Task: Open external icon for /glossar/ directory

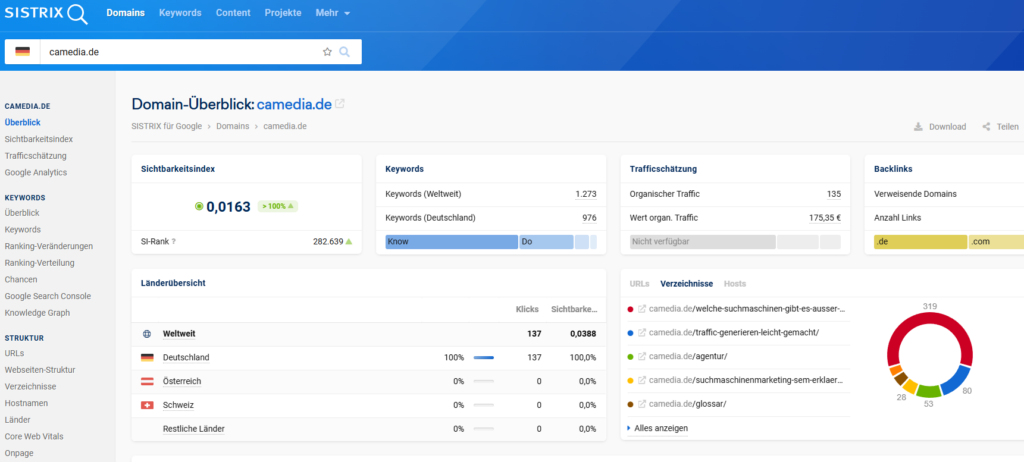Action: pos(642,404)
